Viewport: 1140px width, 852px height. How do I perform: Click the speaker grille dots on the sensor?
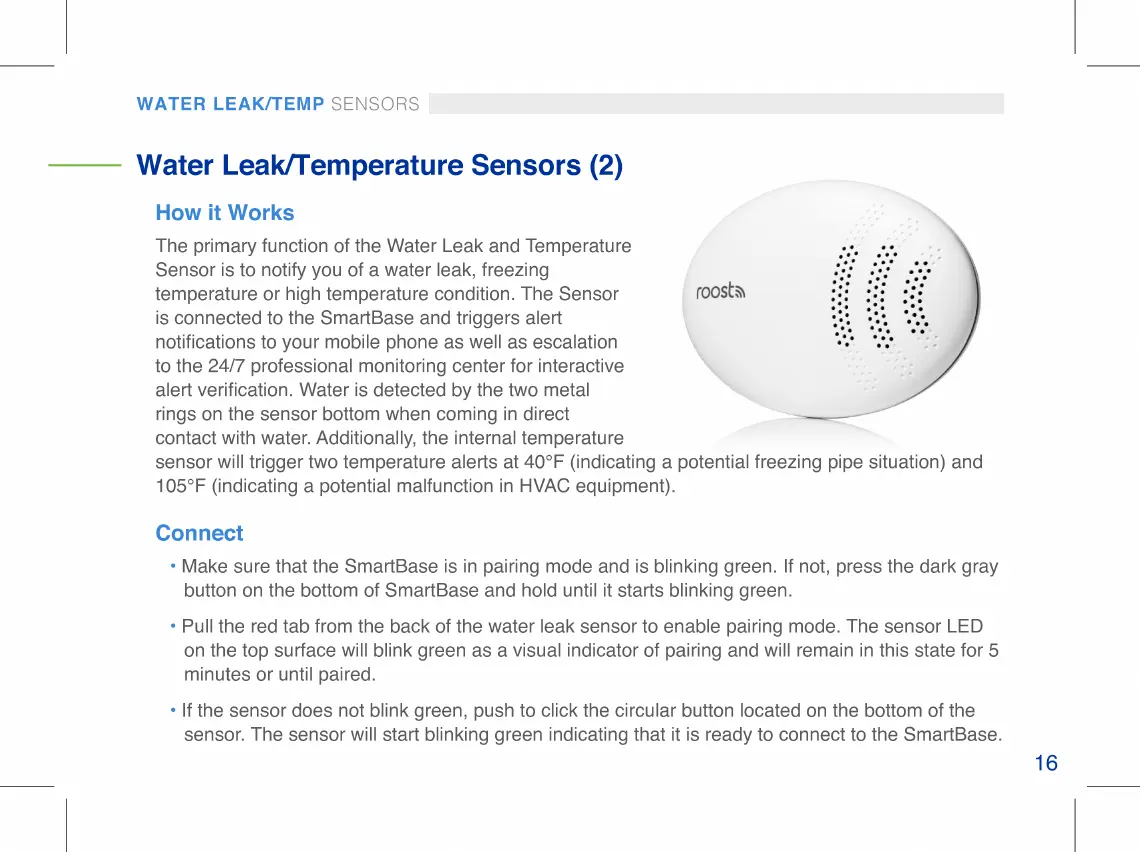pyautogui.click(x=881, y=296)
